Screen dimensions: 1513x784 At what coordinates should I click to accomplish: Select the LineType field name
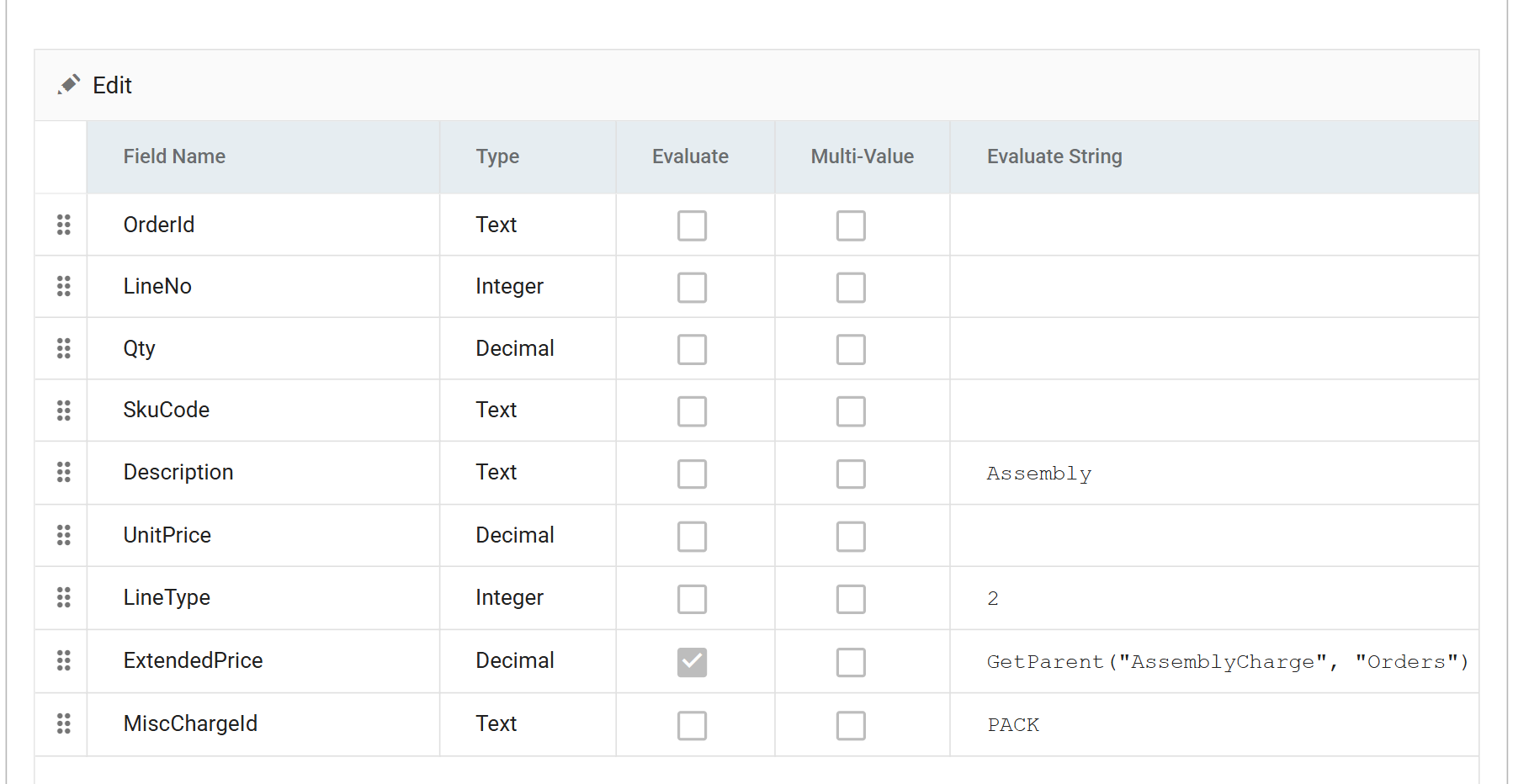[x=167, y=597]
